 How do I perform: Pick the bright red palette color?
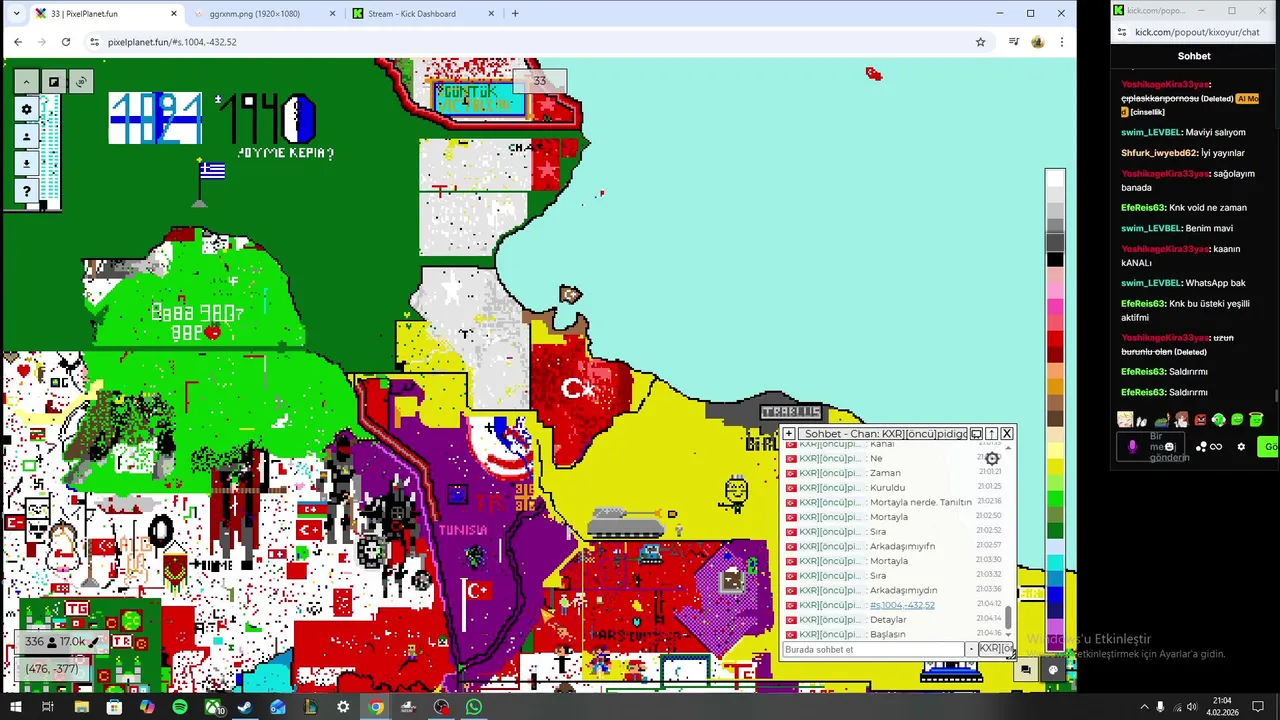(x=1055, y=339)
